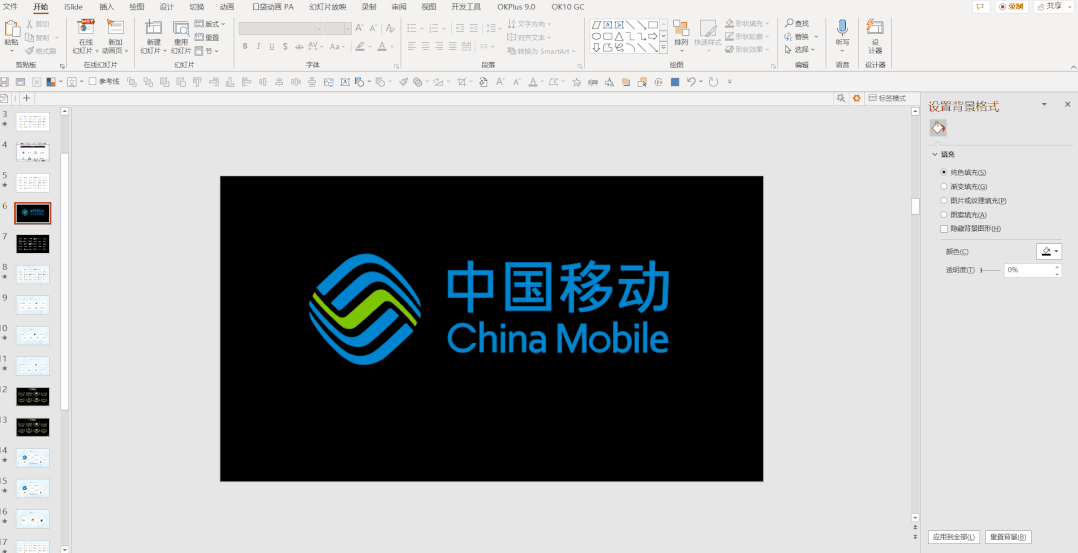Click the 录制 record button
This screenshot has height=553, width=1078.
coord(1011,6)
